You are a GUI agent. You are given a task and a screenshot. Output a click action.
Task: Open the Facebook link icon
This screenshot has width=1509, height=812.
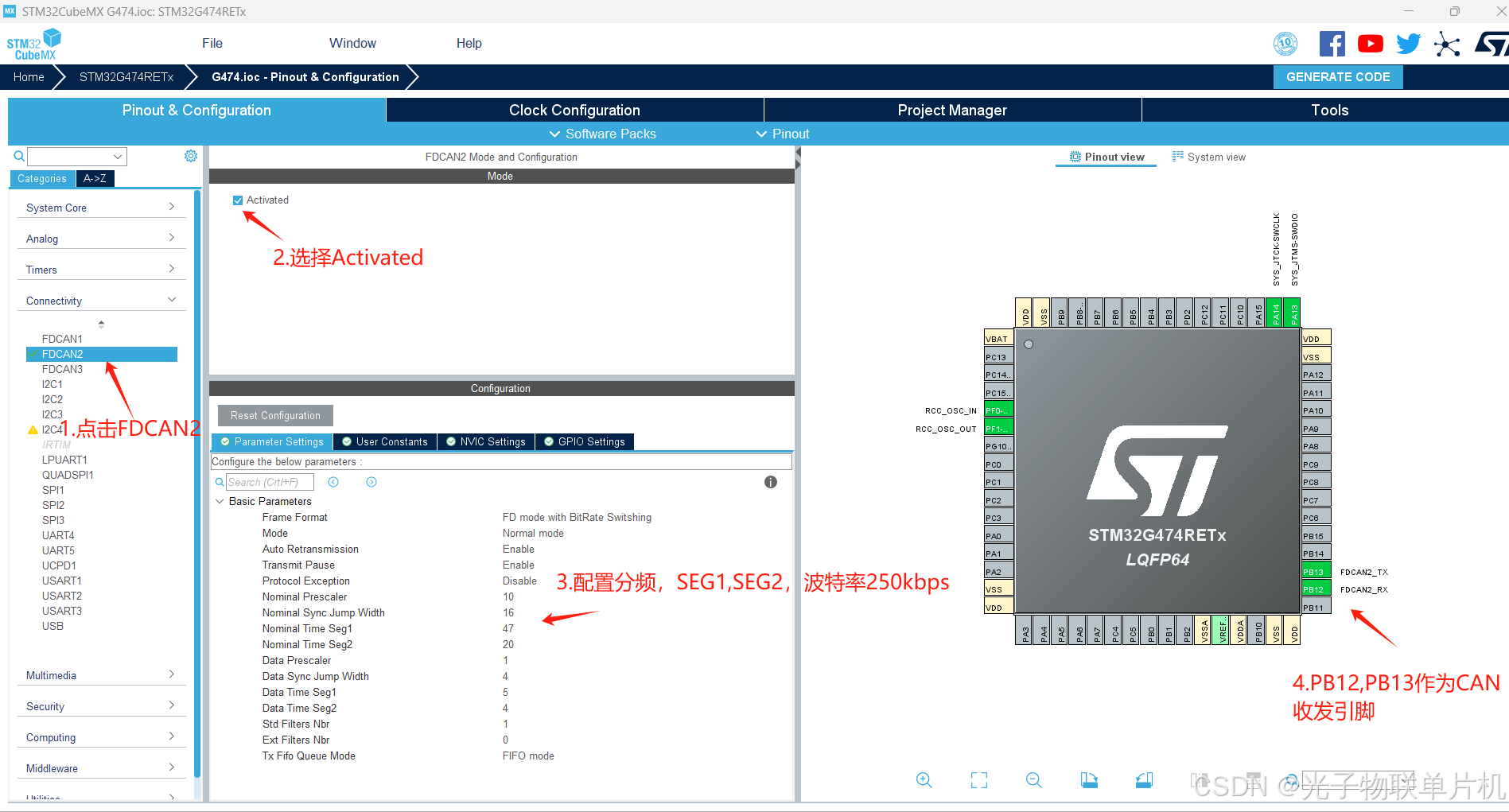[1332, 44]
